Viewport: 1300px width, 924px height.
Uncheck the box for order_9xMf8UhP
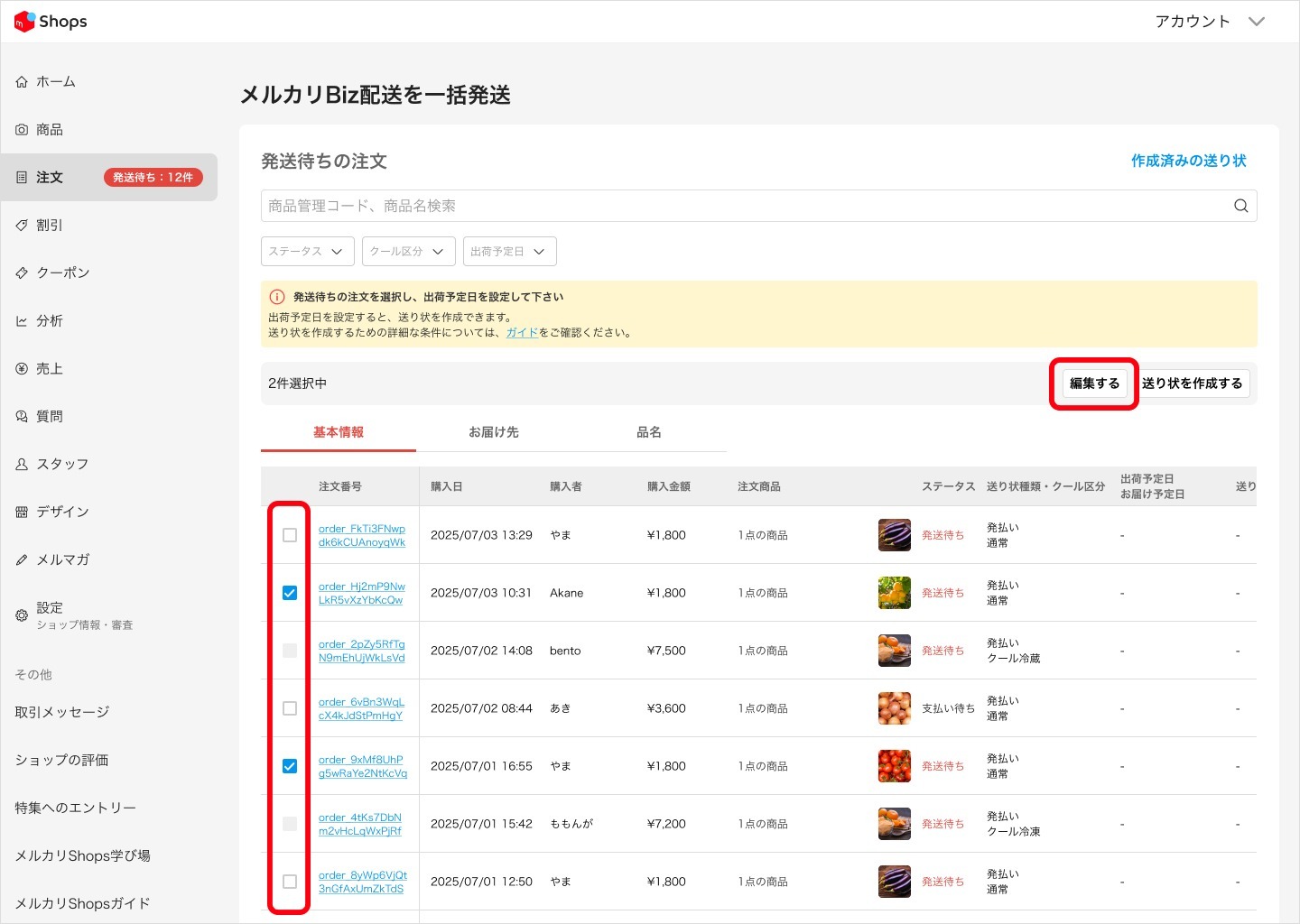[x=290, y=766]
